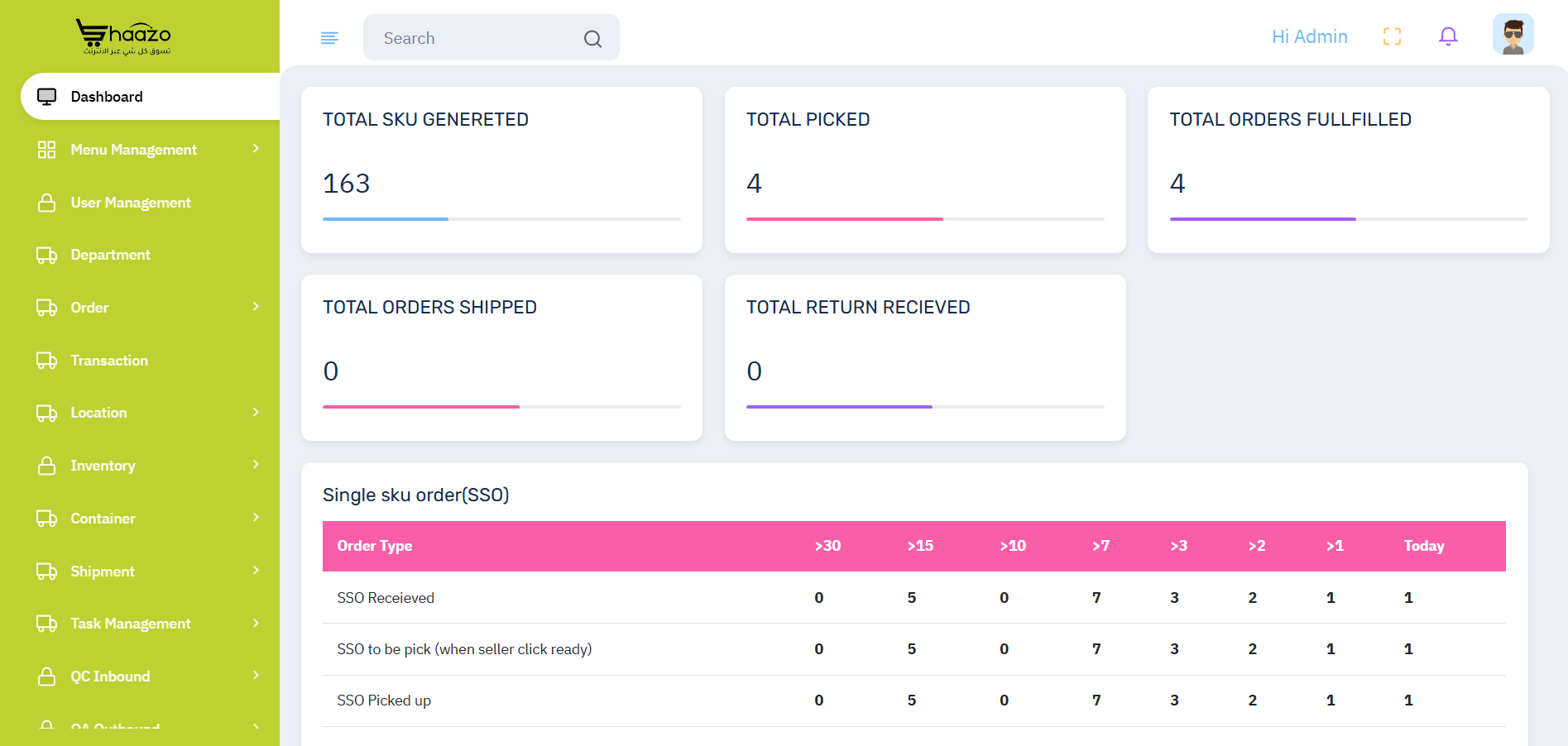1568x746 pixels.
Task: Click the Total Return Recieved progress bar
Action: (925, 407)
